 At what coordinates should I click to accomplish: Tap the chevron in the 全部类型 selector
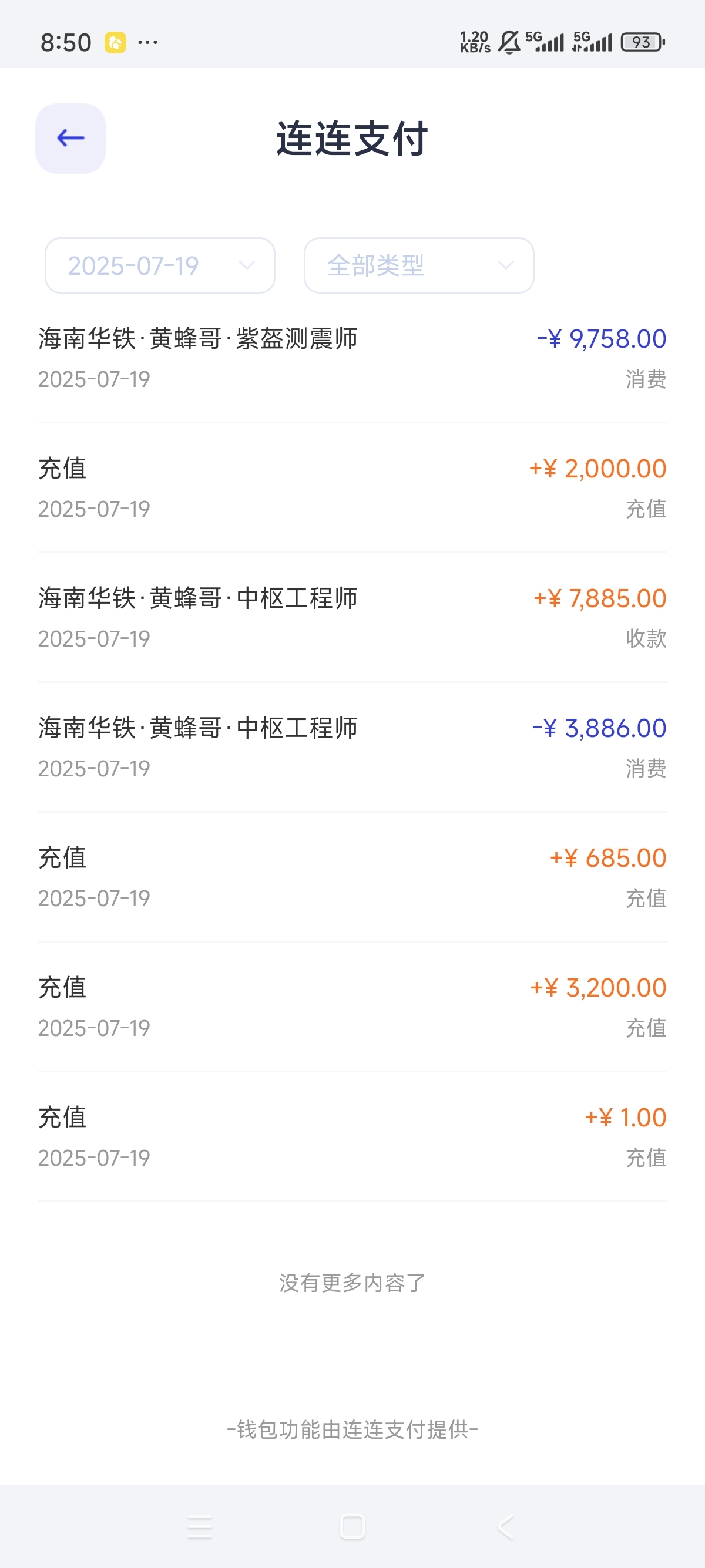coord(506,265)
